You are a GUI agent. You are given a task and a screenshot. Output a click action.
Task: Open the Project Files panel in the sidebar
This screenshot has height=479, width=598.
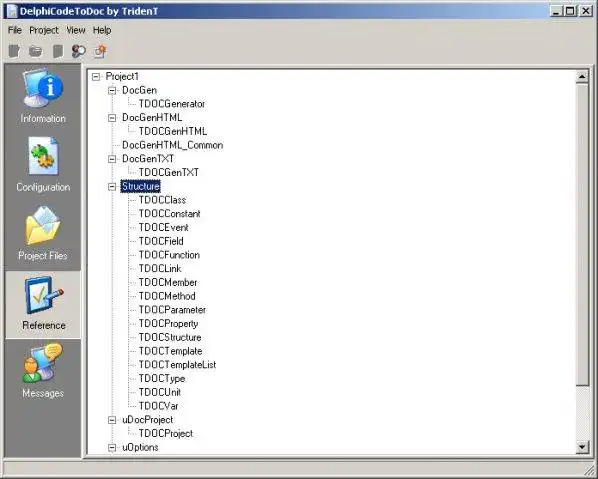[x=43, y=234]
